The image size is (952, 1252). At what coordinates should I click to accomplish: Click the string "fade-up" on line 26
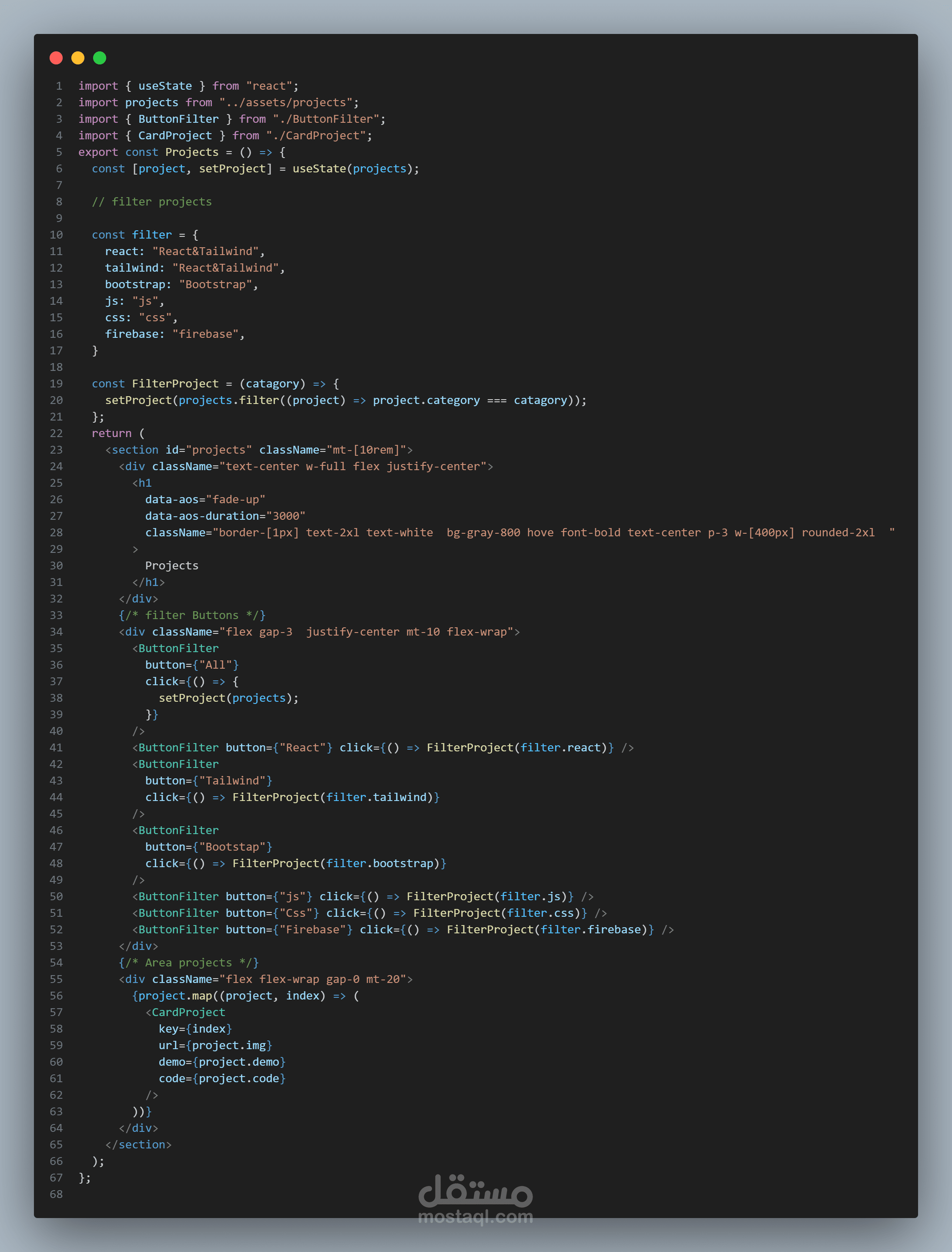235,500
